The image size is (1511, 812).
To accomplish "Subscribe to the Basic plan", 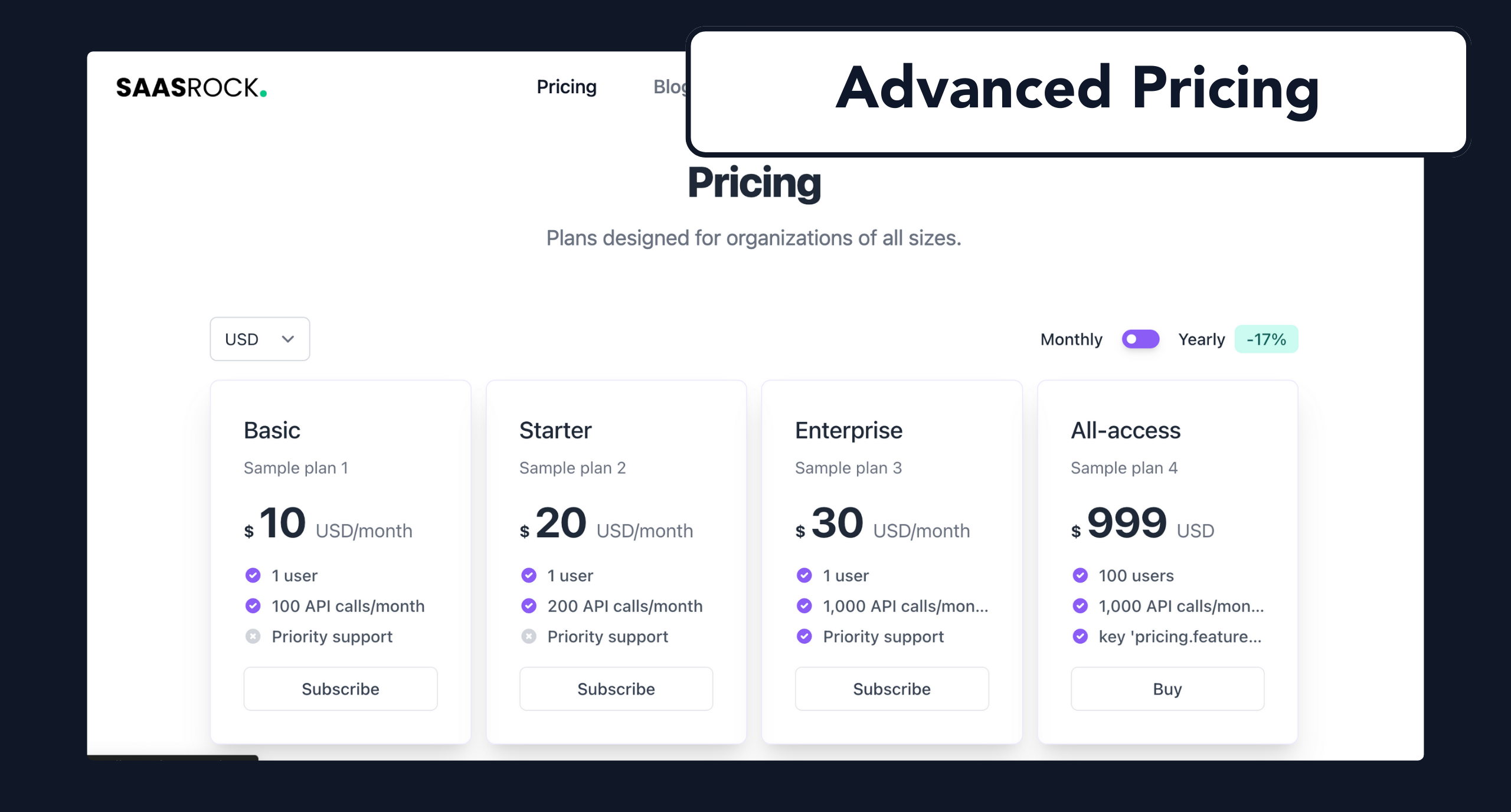I will tap(341, 689).
